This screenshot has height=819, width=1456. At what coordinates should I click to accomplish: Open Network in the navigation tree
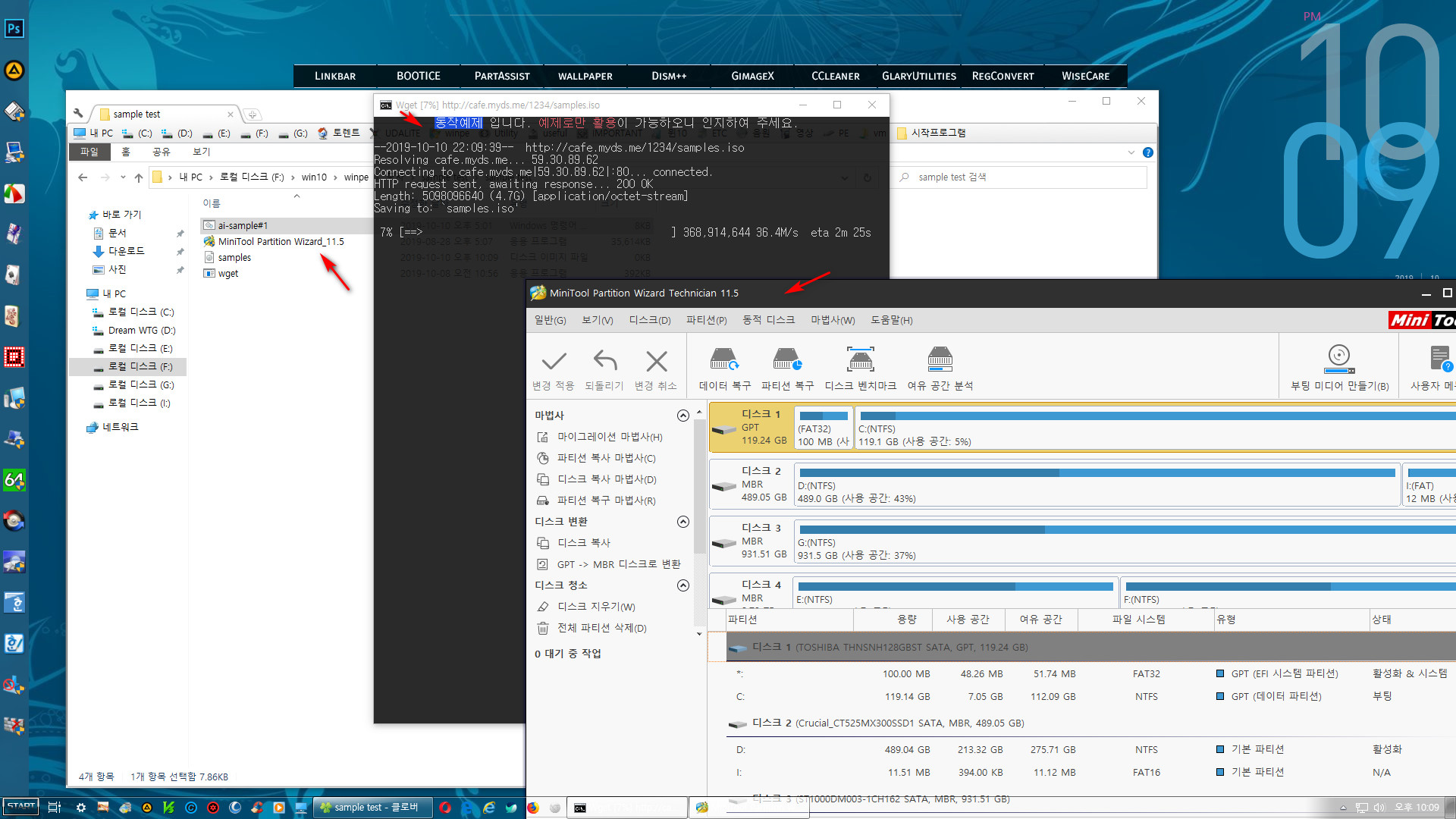113,427
